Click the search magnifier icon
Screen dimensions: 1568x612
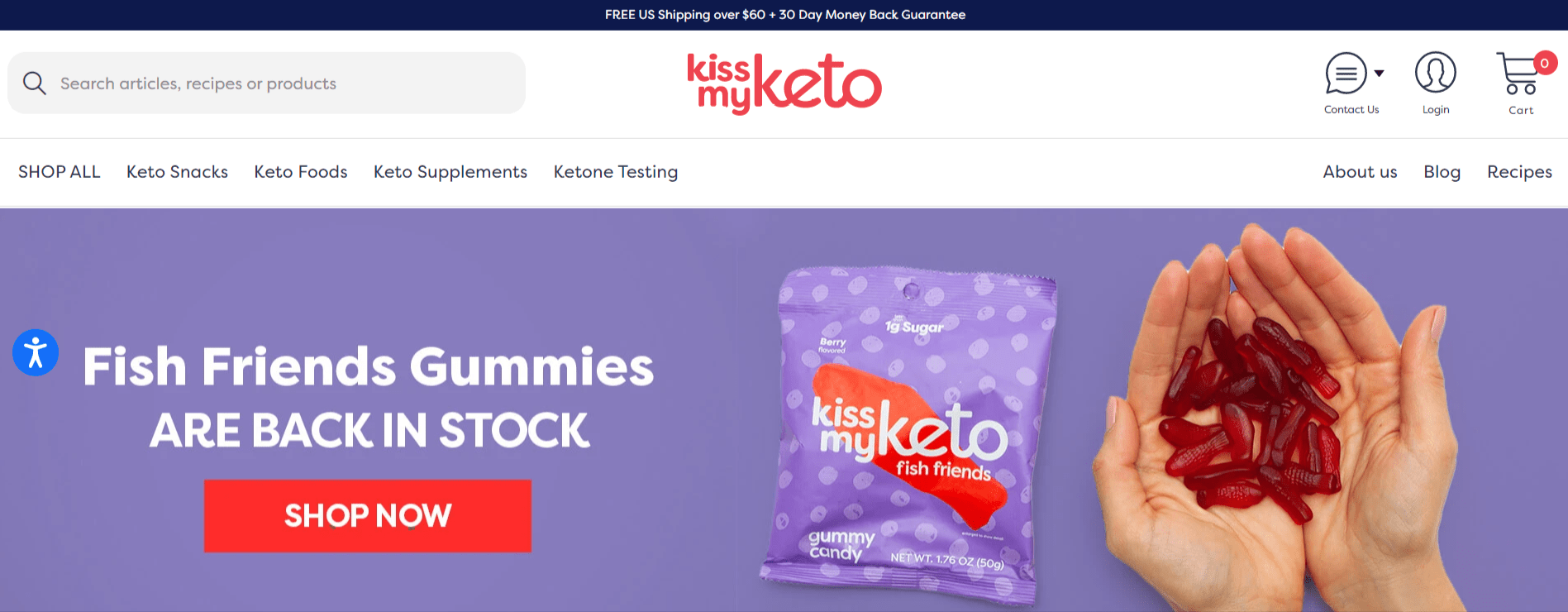(x=34, y=83)
